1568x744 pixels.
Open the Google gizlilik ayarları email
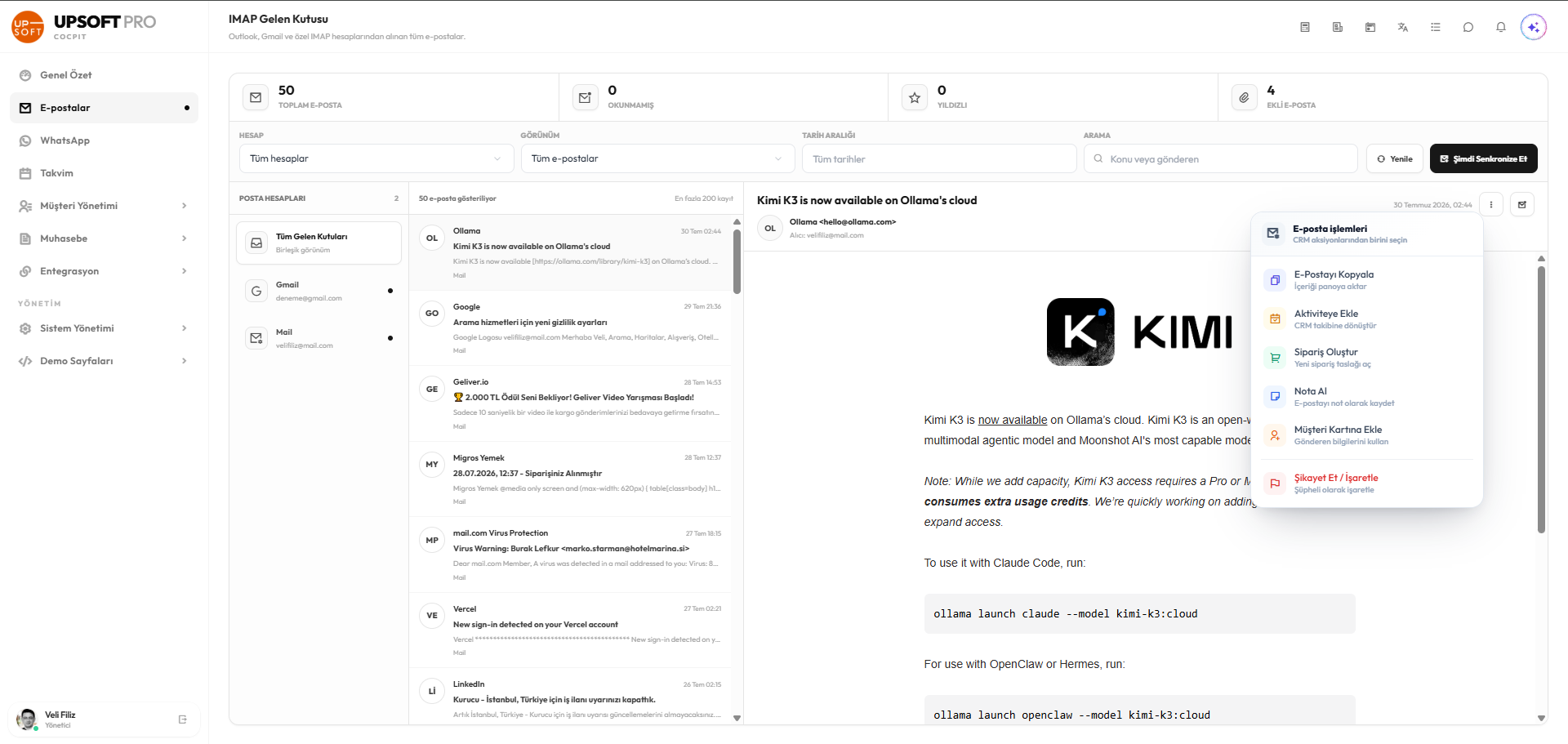(572, 328)
